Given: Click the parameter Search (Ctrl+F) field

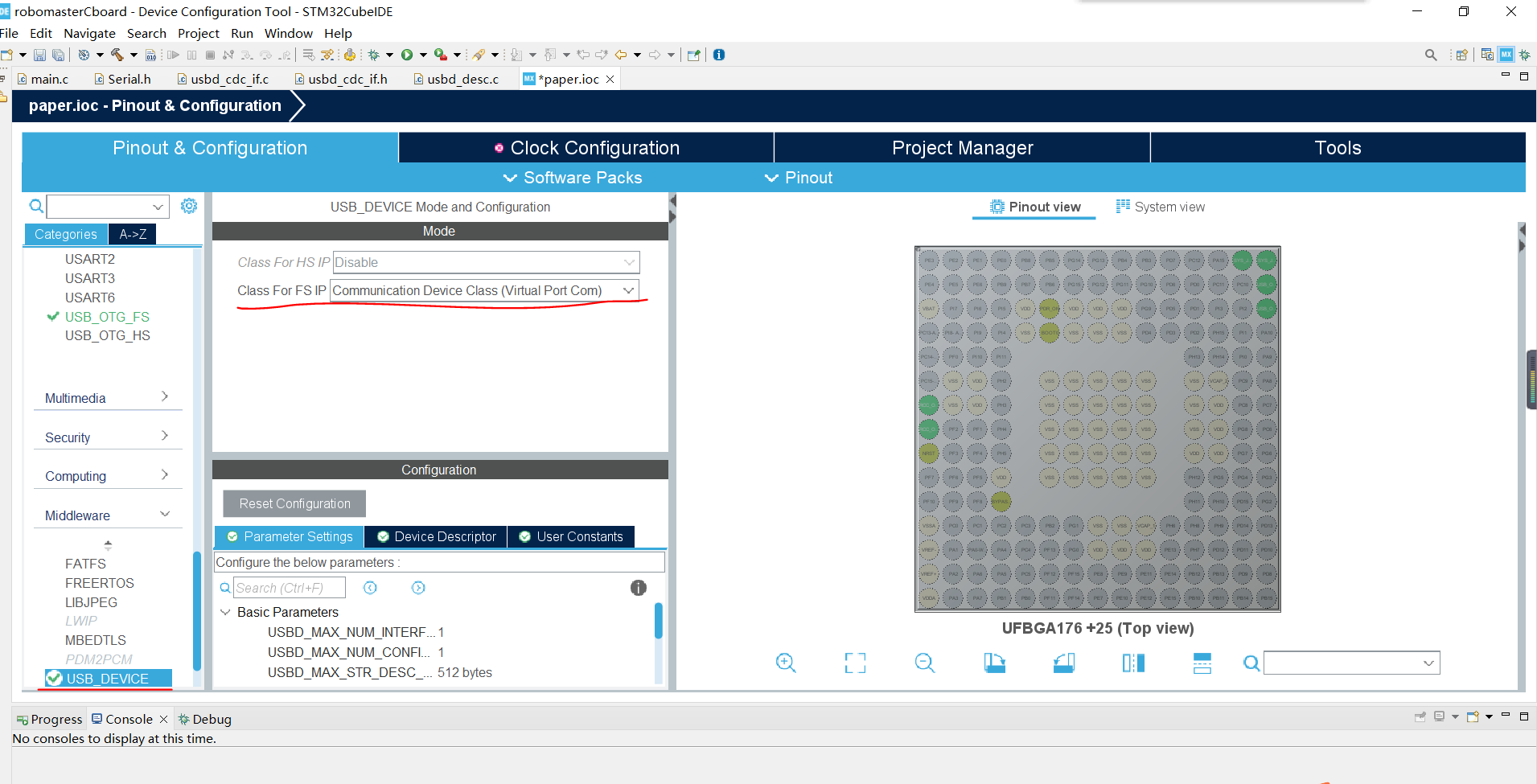Looking at the screenshot, I should click(x=289, y=588).
